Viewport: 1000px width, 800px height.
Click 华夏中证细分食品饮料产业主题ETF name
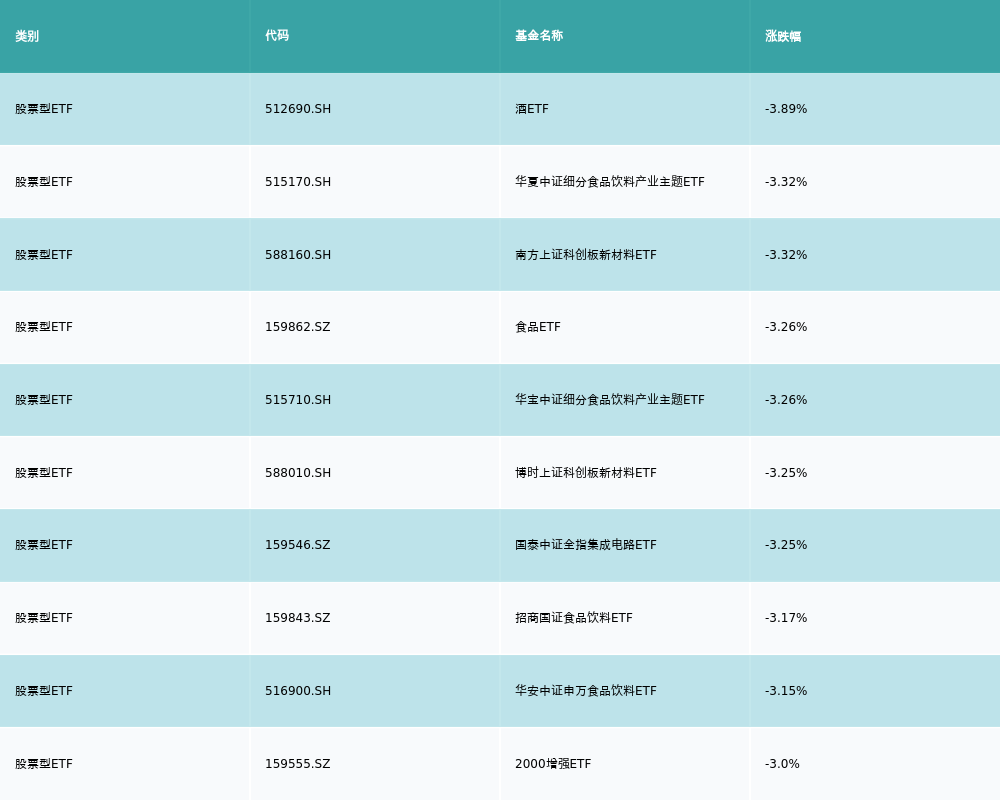(x=610, y=182)
